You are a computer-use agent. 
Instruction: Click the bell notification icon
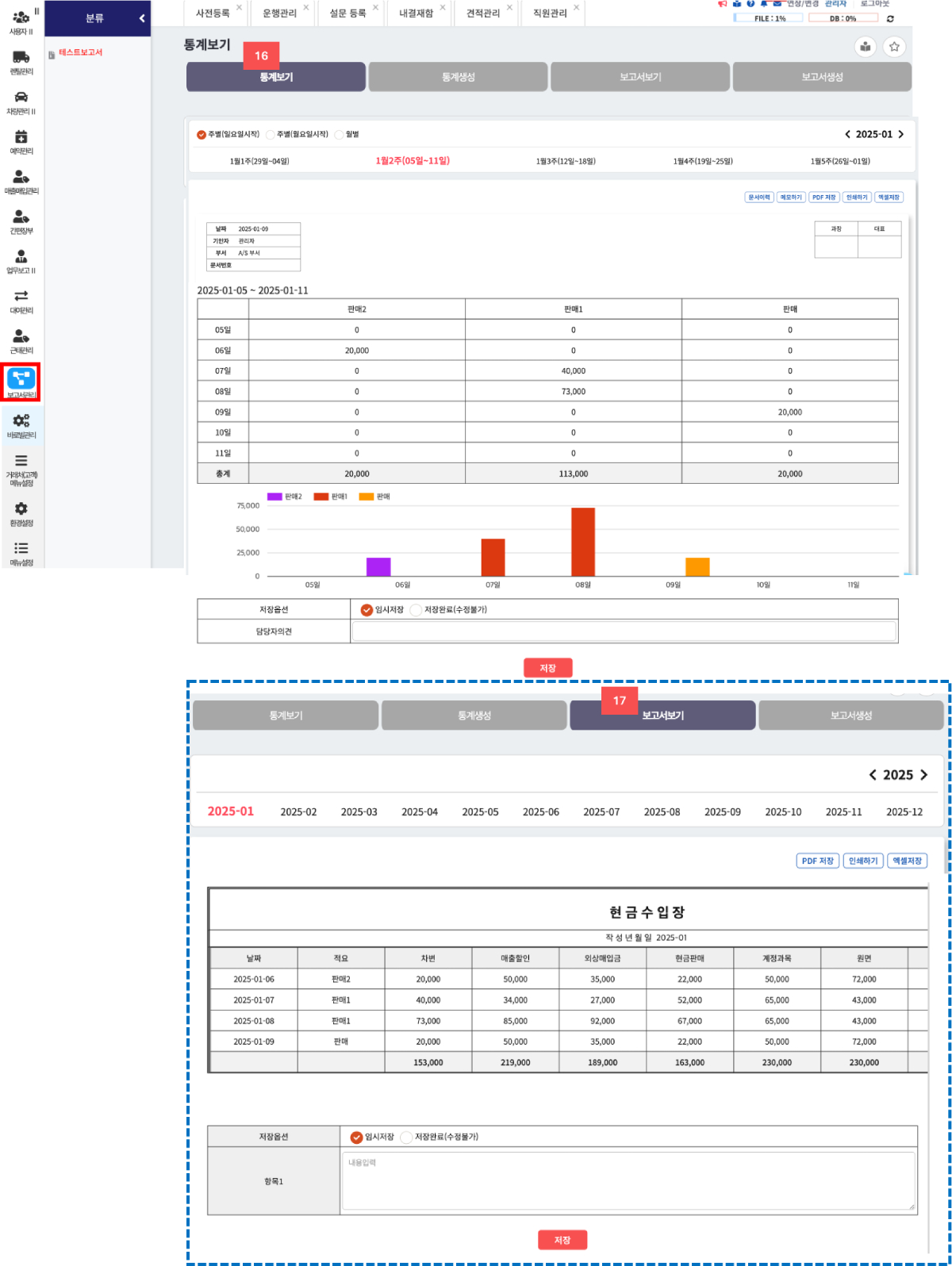(x=764, y=4)
